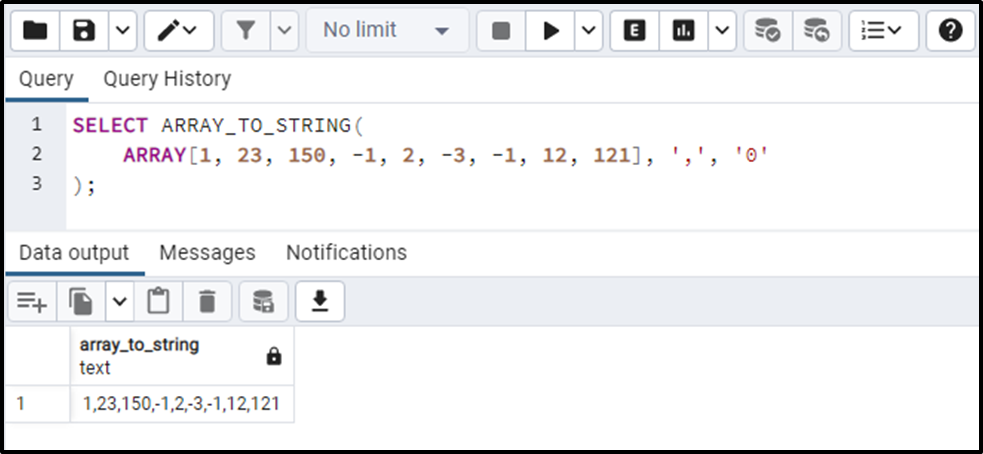Open file with the folder icon
Image resolution: width=983 pixels, height=454 pixels.
click(36, 30)
